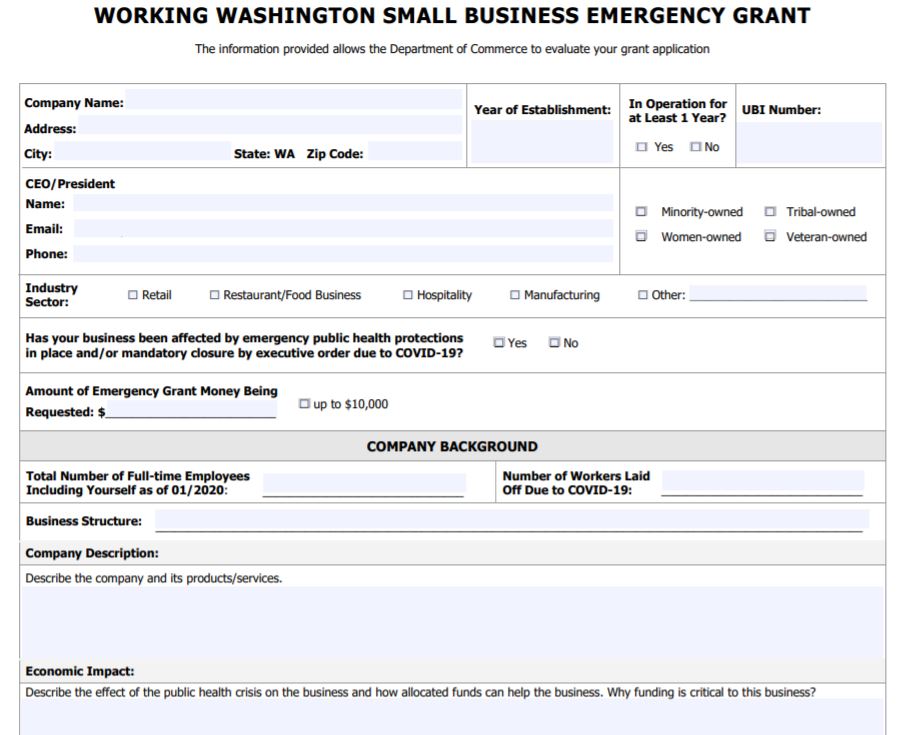The width and height of the screenshot is (903, 735).
Task: Check the Restaurant/Food Business box
Action: click(214, 295)
